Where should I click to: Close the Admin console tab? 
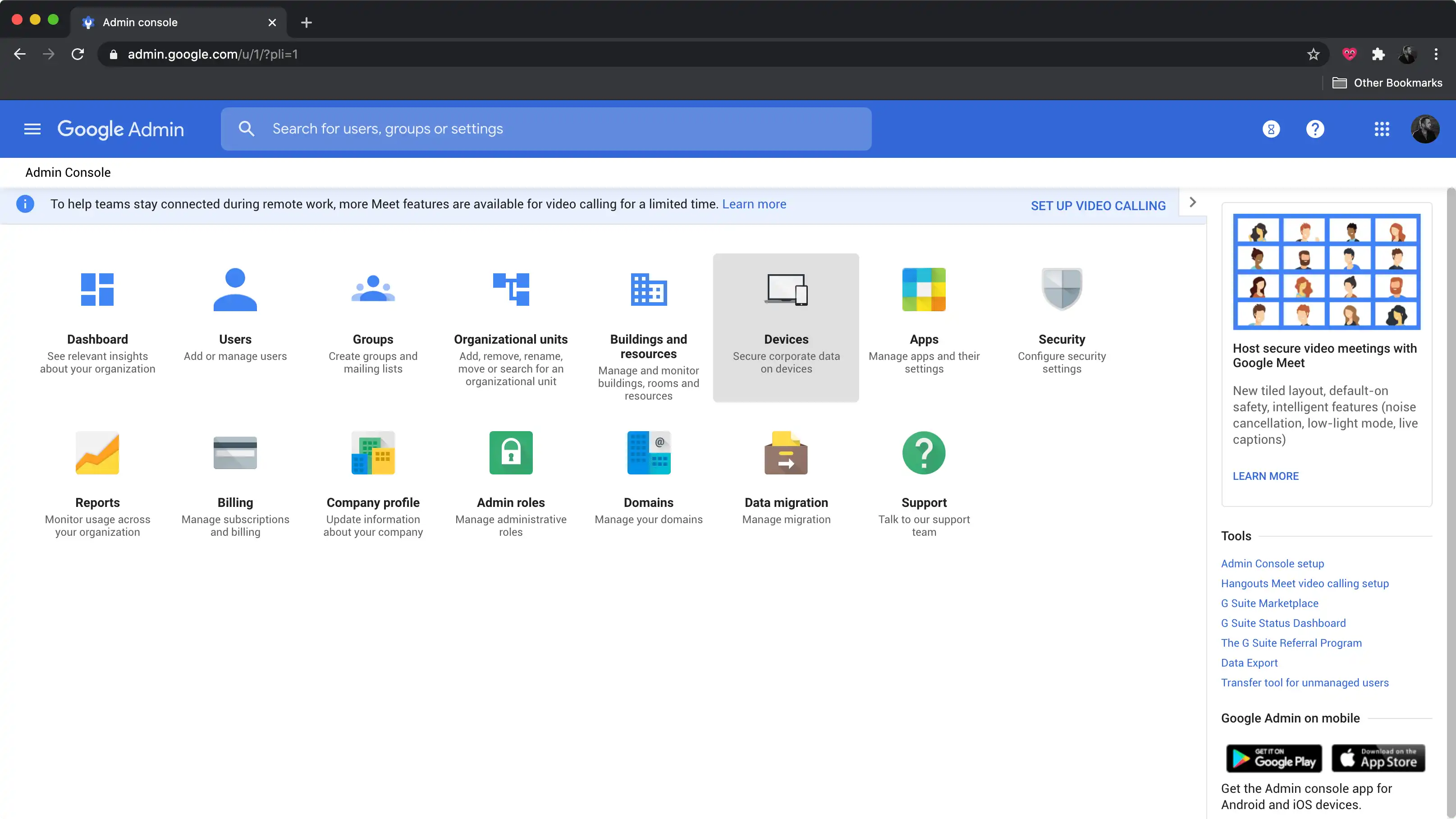click(272, 22)
